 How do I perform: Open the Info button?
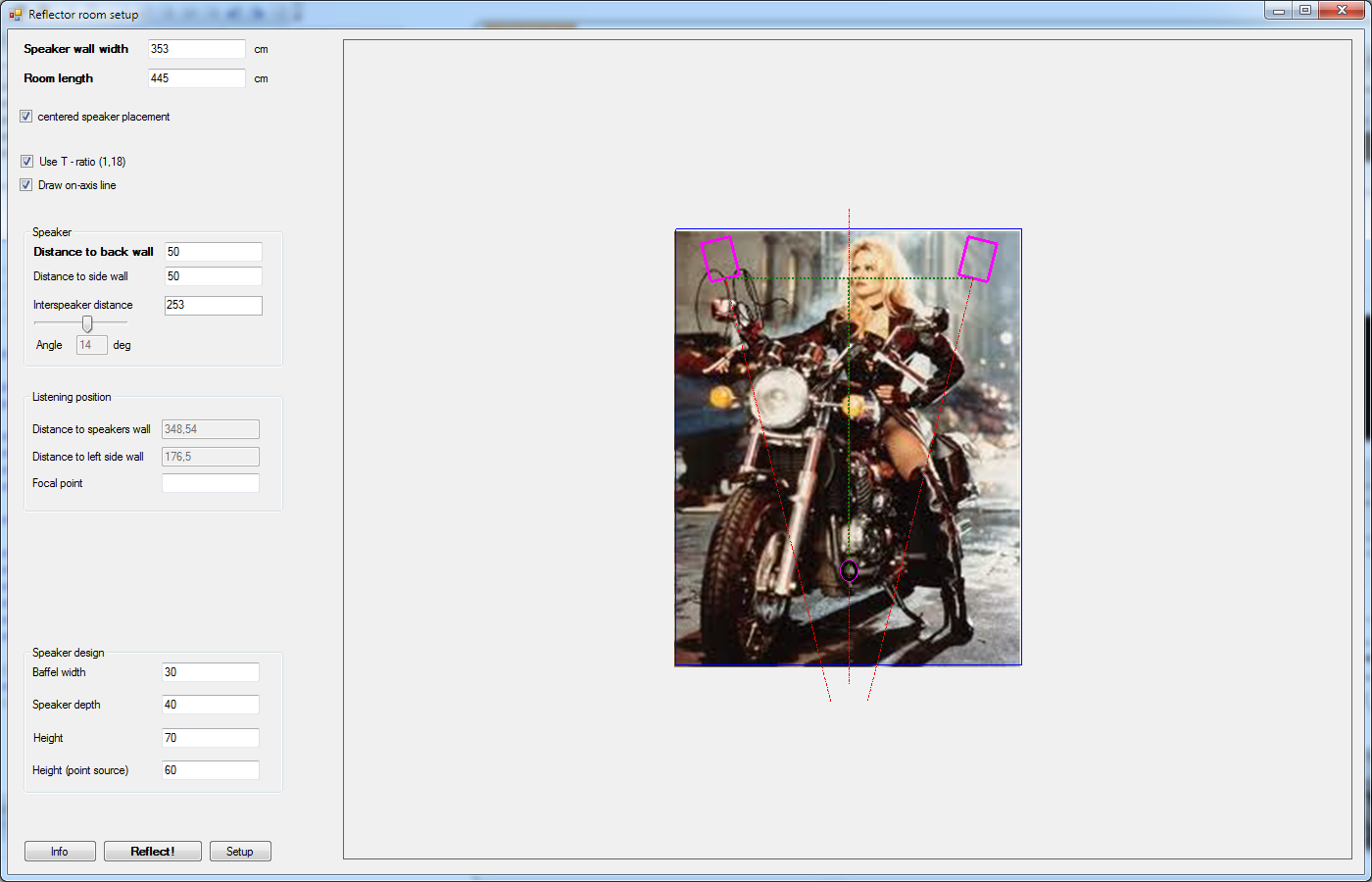click(x=60, y=852)
